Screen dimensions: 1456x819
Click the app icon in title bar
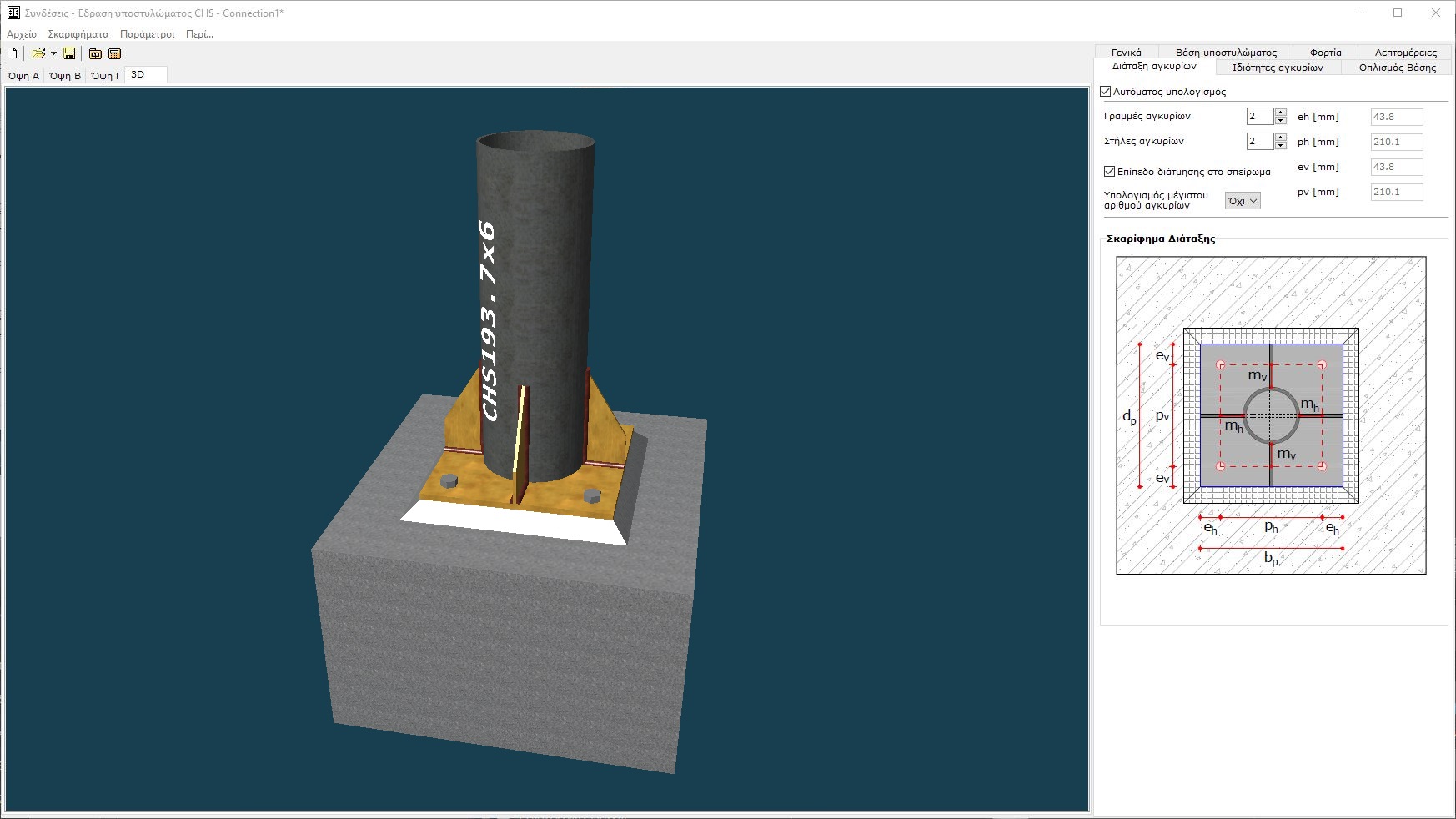click(x=13, y=13)
